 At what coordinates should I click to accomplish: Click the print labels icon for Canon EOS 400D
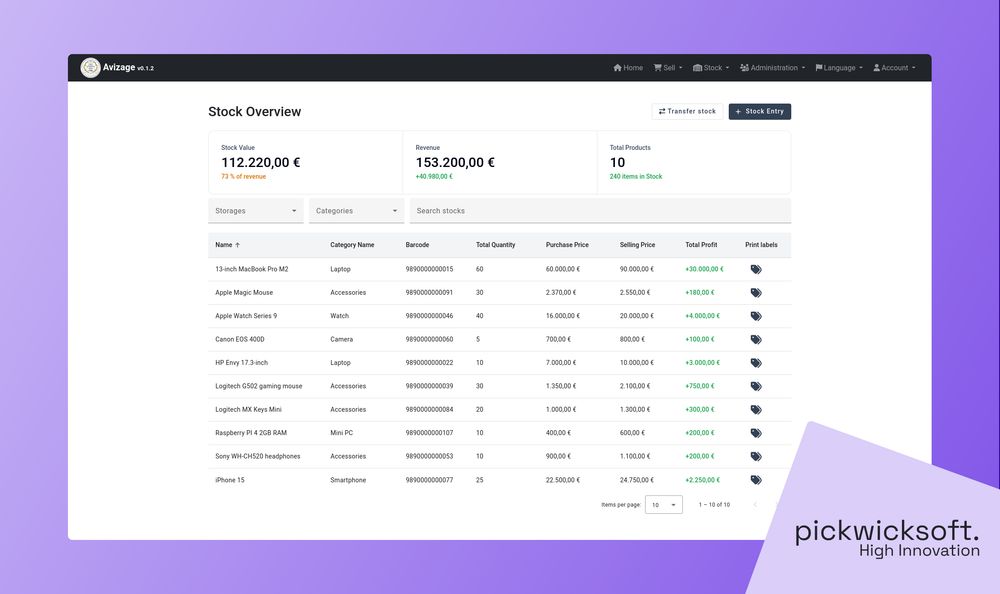tap(756, 340)
